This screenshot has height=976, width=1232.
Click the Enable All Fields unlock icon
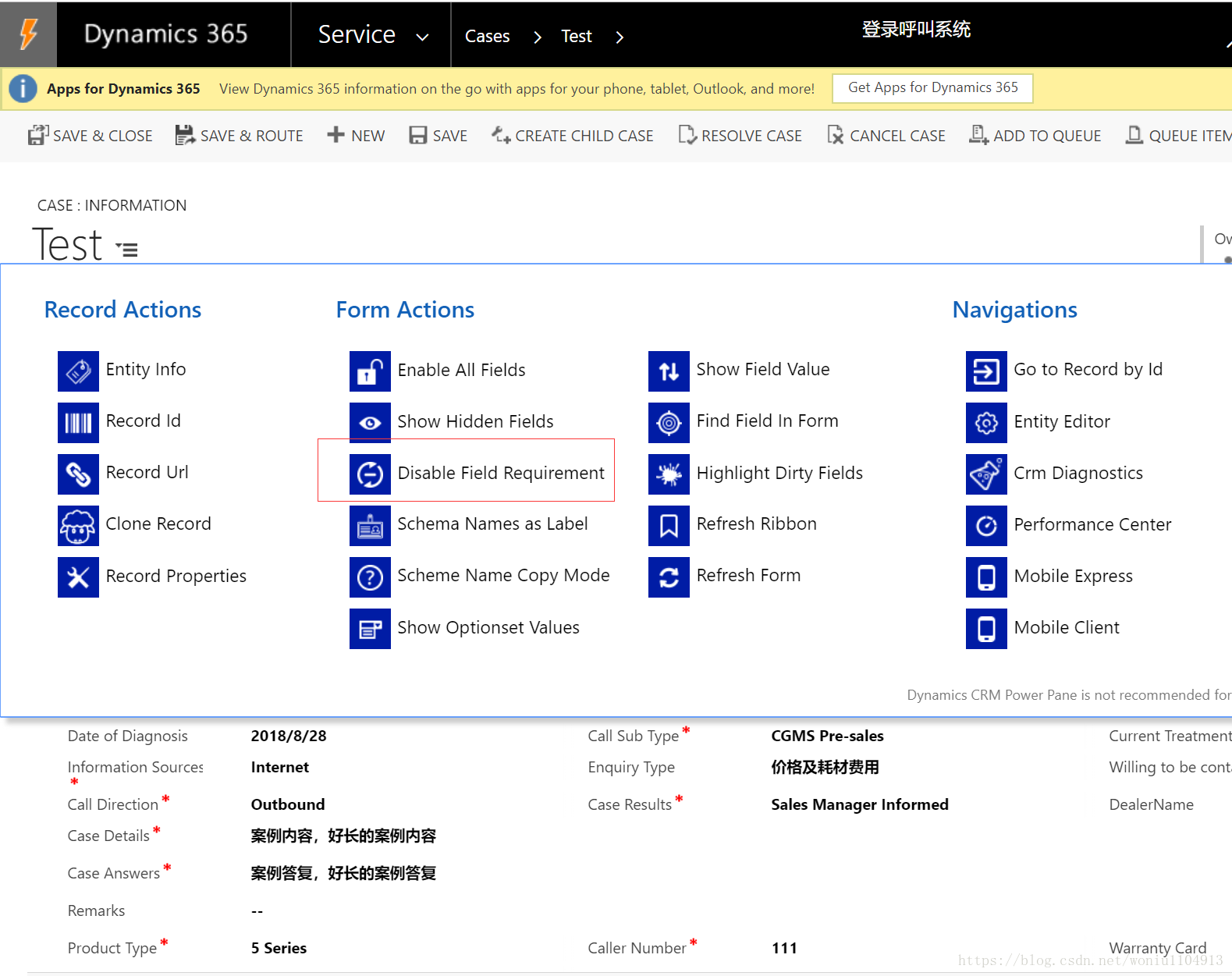tap(370, 371)
